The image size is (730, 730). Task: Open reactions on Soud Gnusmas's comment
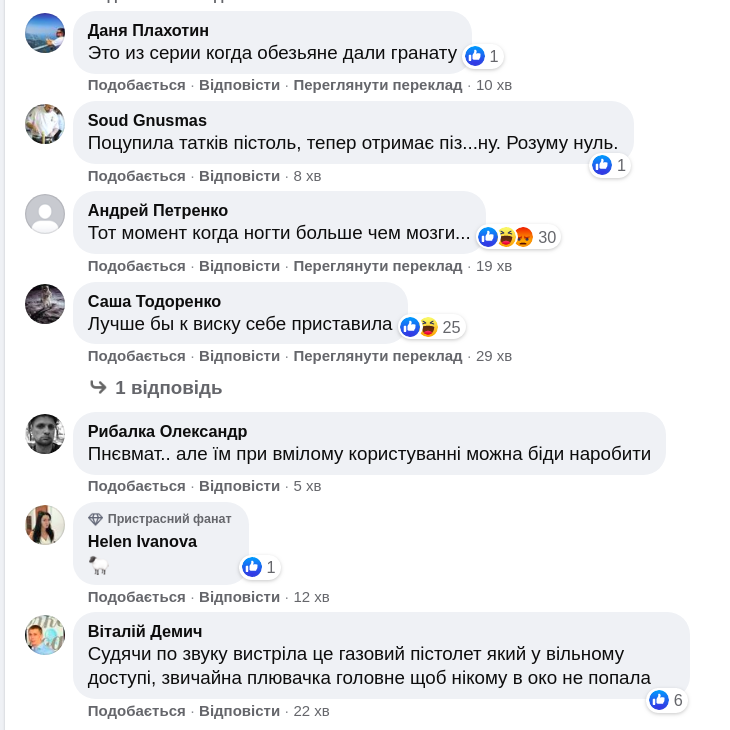click(609, 165)
